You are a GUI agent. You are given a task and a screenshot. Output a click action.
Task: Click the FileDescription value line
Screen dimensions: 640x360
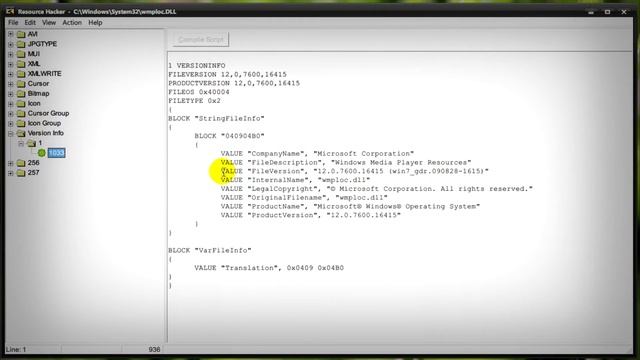pyautogui.click(x=346, y=162)
